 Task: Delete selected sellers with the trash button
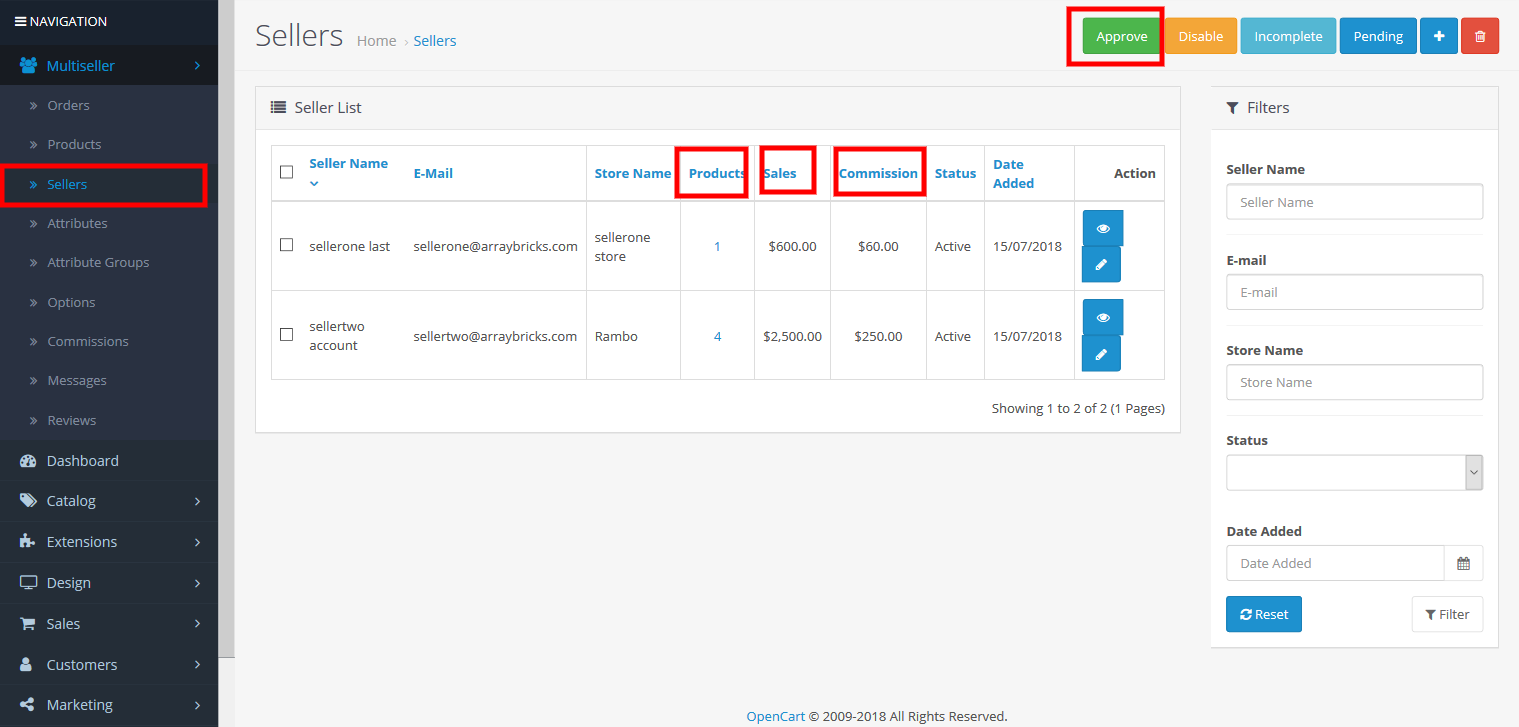pos(1480,36)
